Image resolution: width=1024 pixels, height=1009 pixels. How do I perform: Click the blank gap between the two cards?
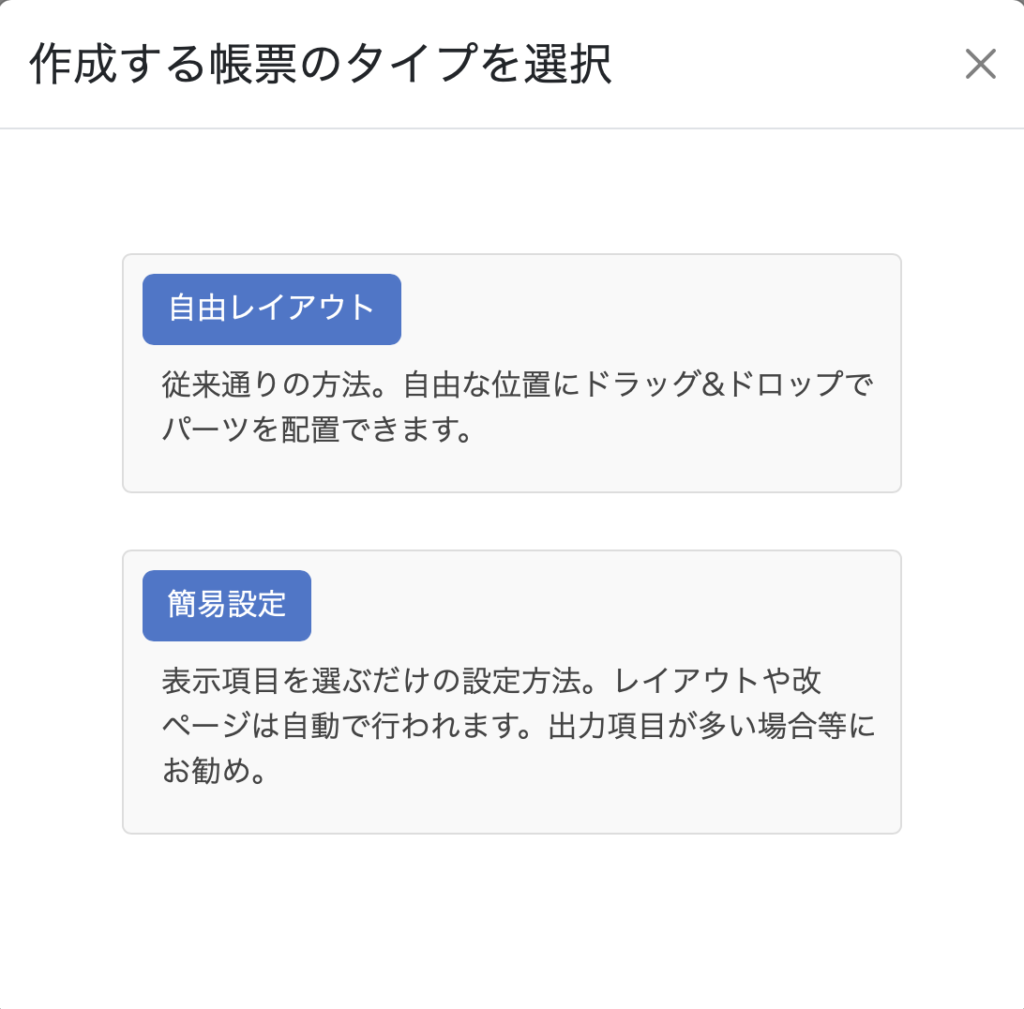pyautogui.click(x=512, y=521)
